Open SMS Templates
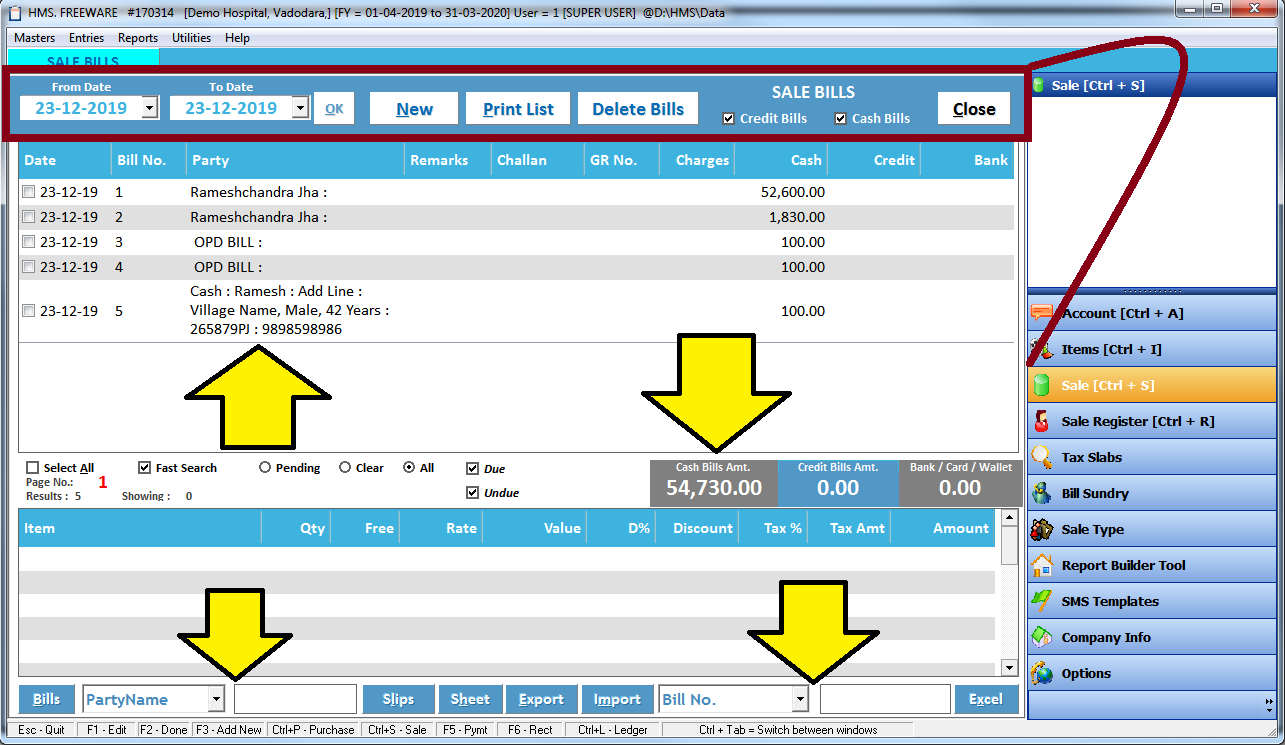Viewport: 1285px width, 745px height. click(1109, 601)
